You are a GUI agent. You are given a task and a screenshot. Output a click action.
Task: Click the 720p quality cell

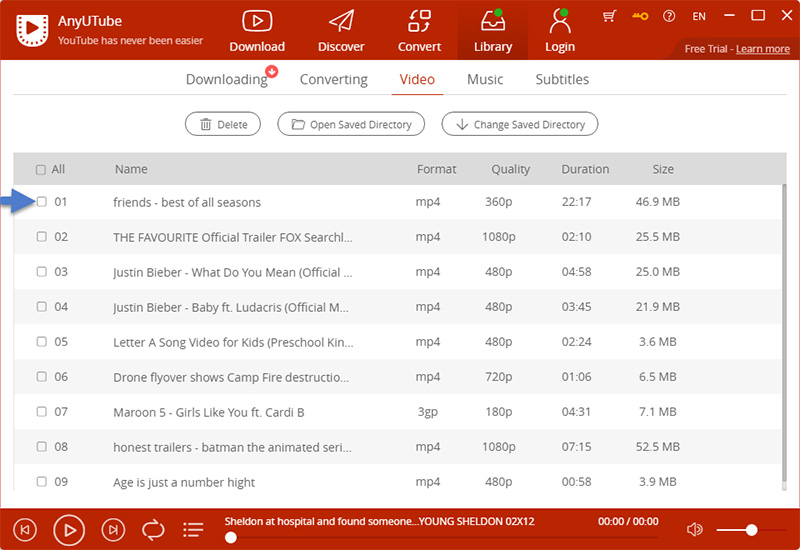point(498,377)
